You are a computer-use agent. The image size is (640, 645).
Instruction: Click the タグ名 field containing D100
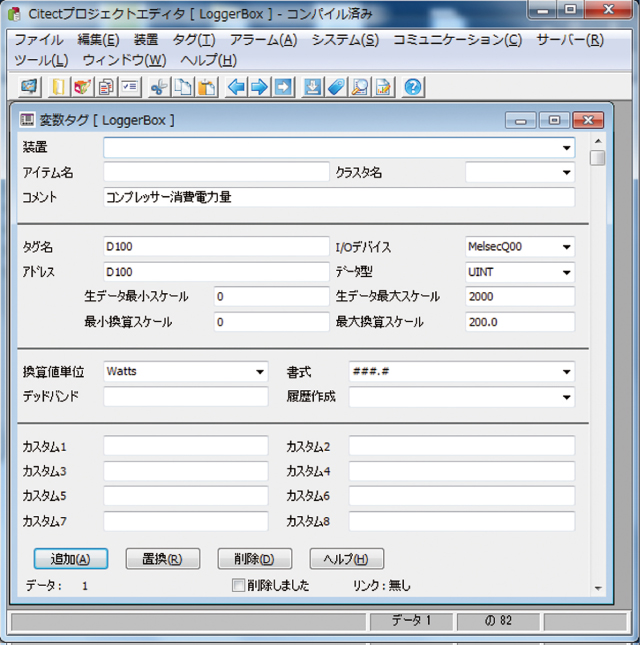216,246
